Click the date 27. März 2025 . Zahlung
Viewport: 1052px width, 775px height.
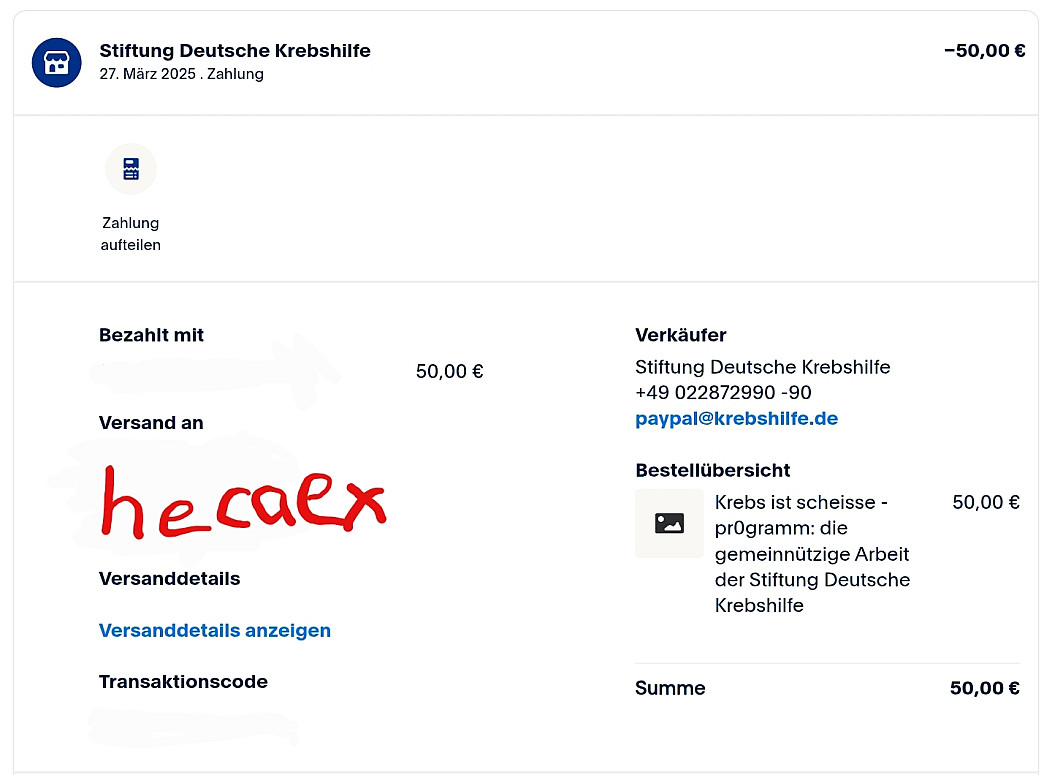[x=181, y=74]
